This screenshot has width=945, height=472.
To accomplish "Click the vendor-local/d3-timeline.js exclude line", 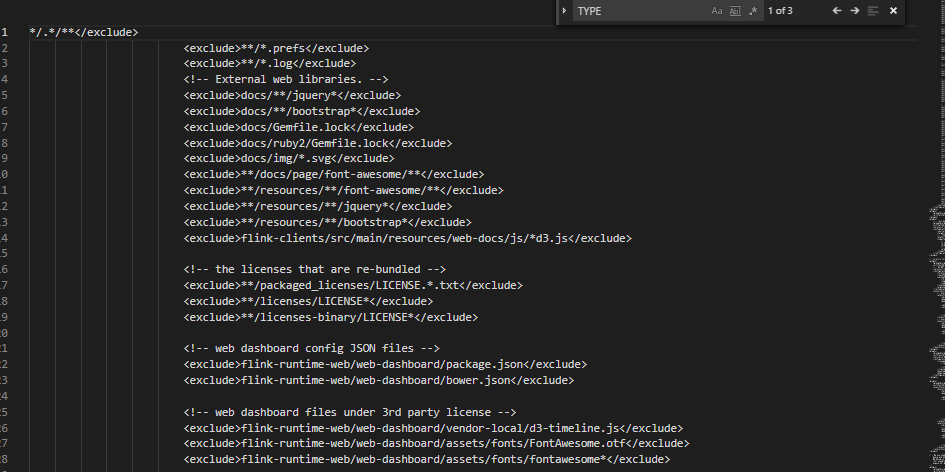I will tap(433, 429).
